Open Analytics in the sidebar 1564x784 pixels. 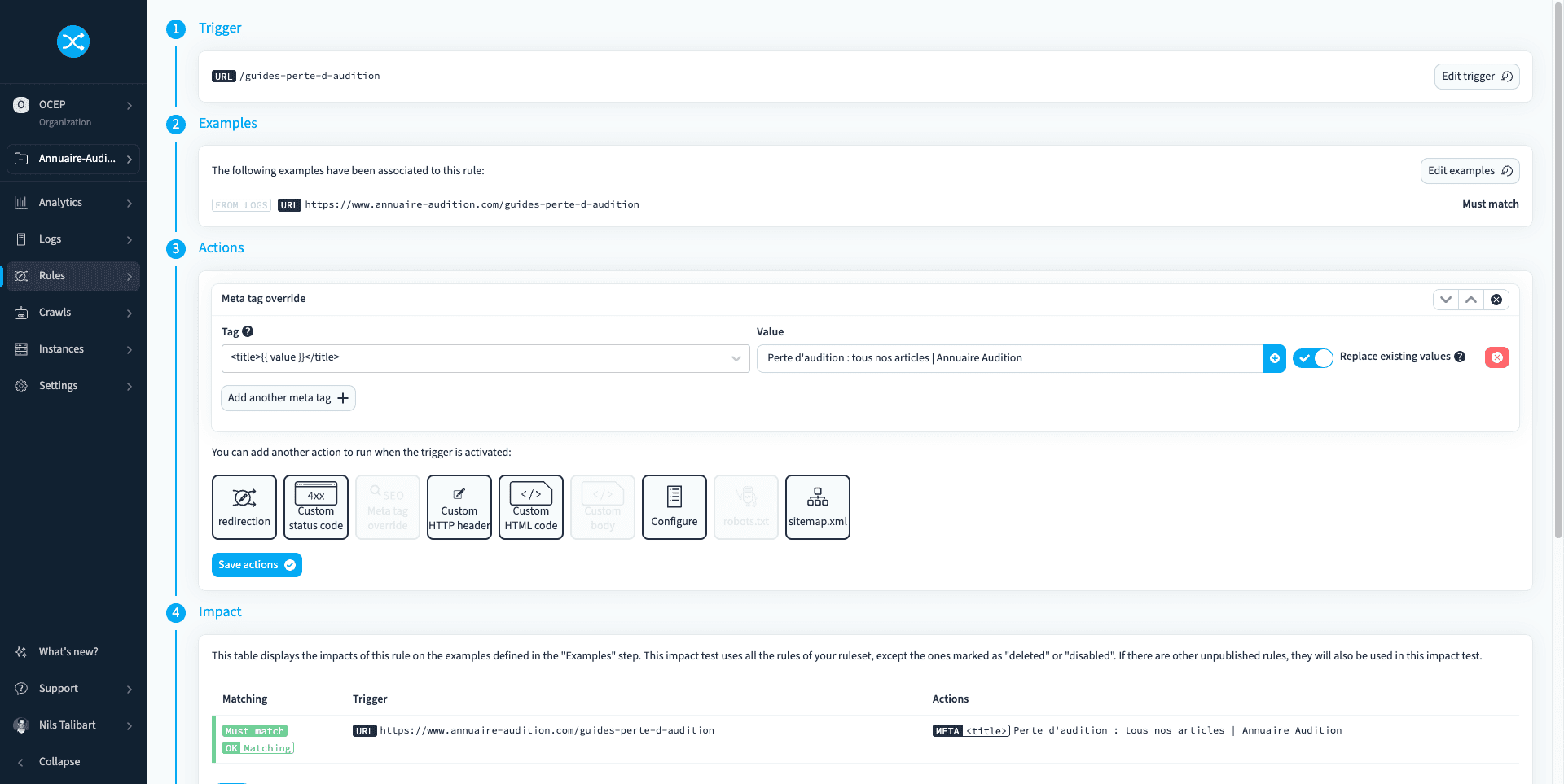click(73, 203)
